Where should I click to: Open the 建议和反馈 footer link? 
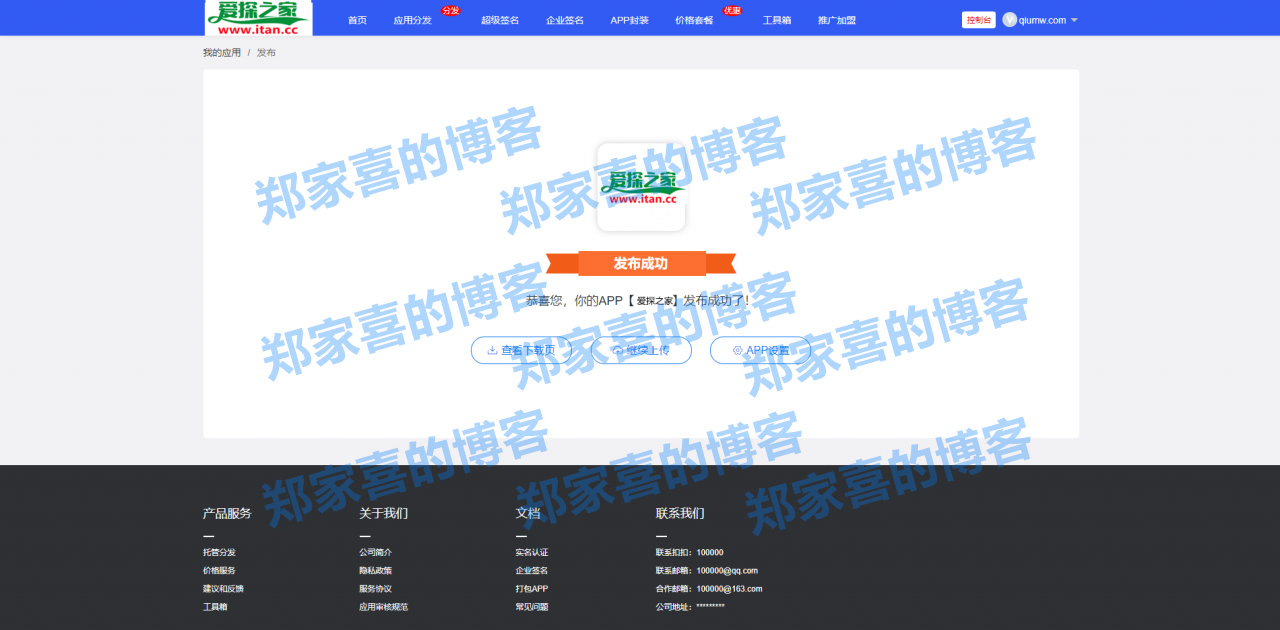click(223, 588)
